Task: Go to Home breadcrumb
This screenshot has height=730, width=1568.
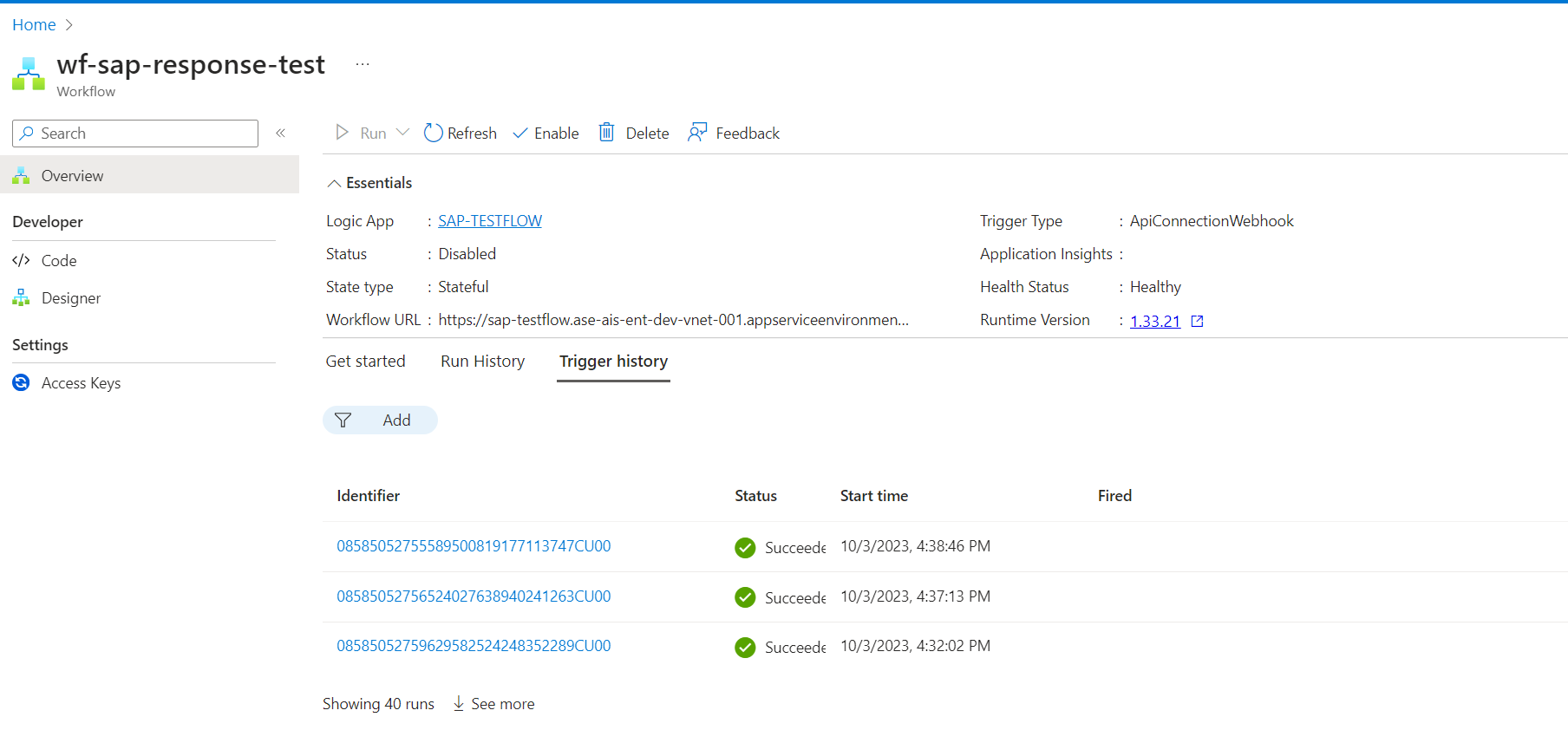Action: (x=34, y=25)
